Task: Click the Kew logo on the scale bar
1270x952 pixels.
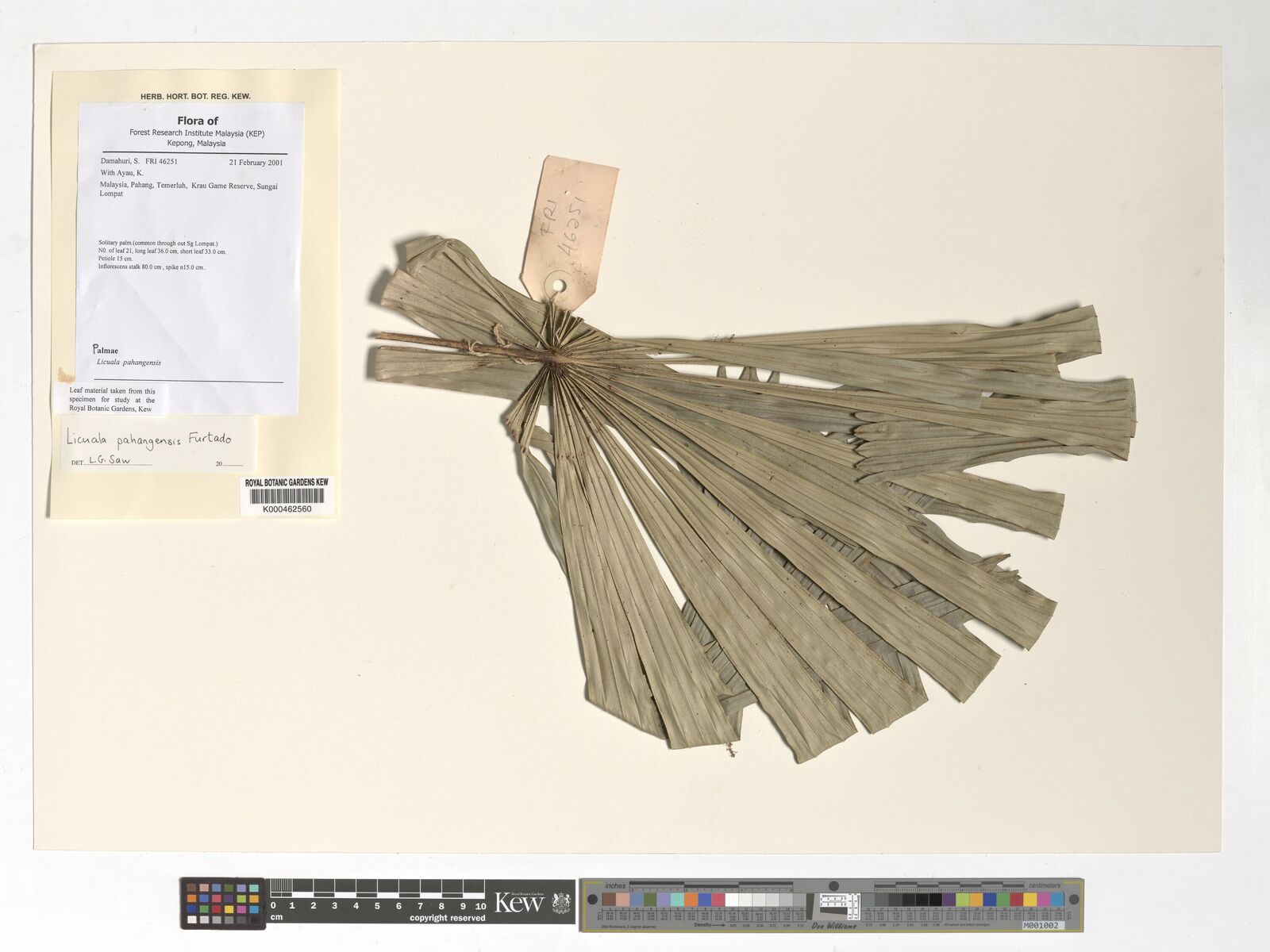Action: (519, 902)
